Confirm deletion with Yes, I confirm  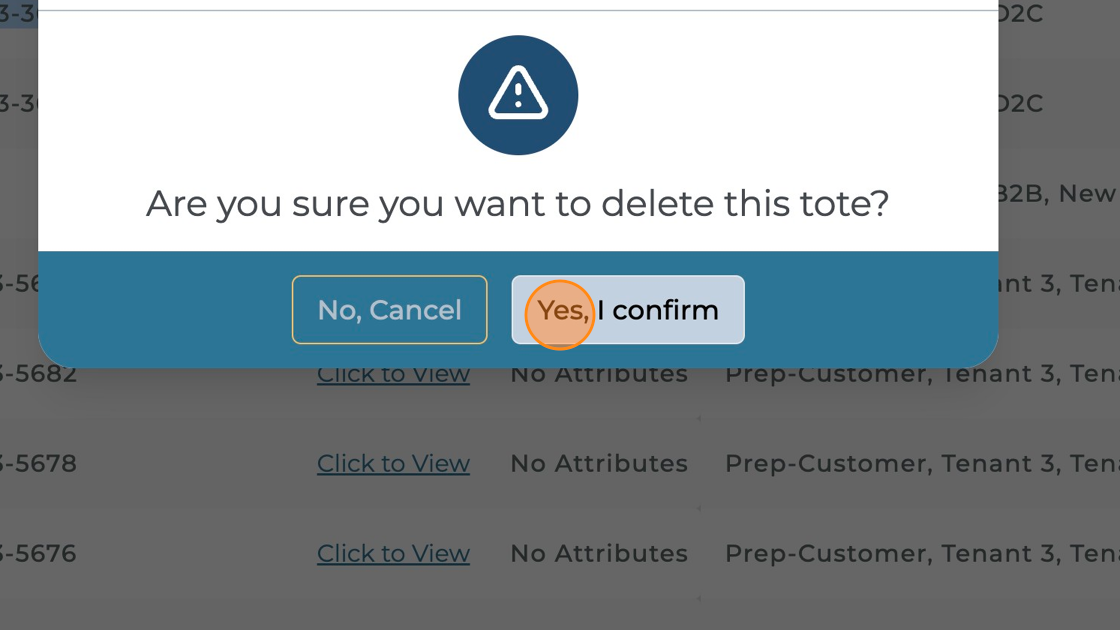pyautogui.click(x=628, y=310)
